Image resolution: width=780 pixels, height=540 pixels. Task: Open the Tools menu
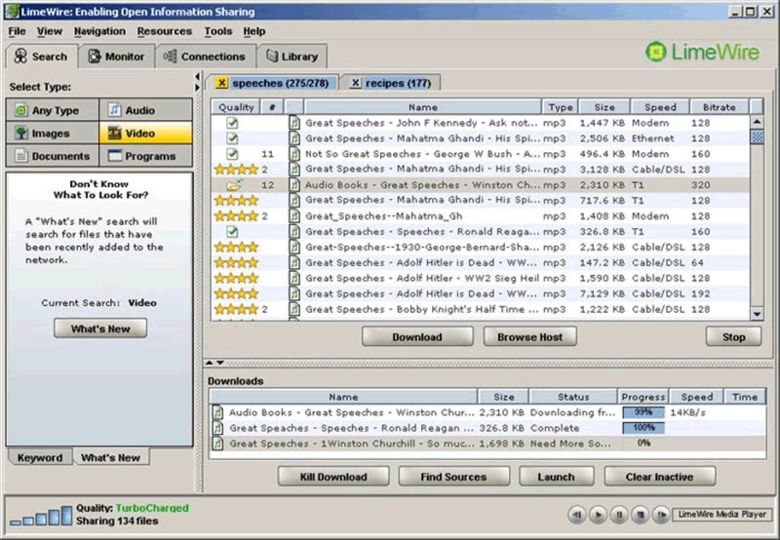(218, 31)
